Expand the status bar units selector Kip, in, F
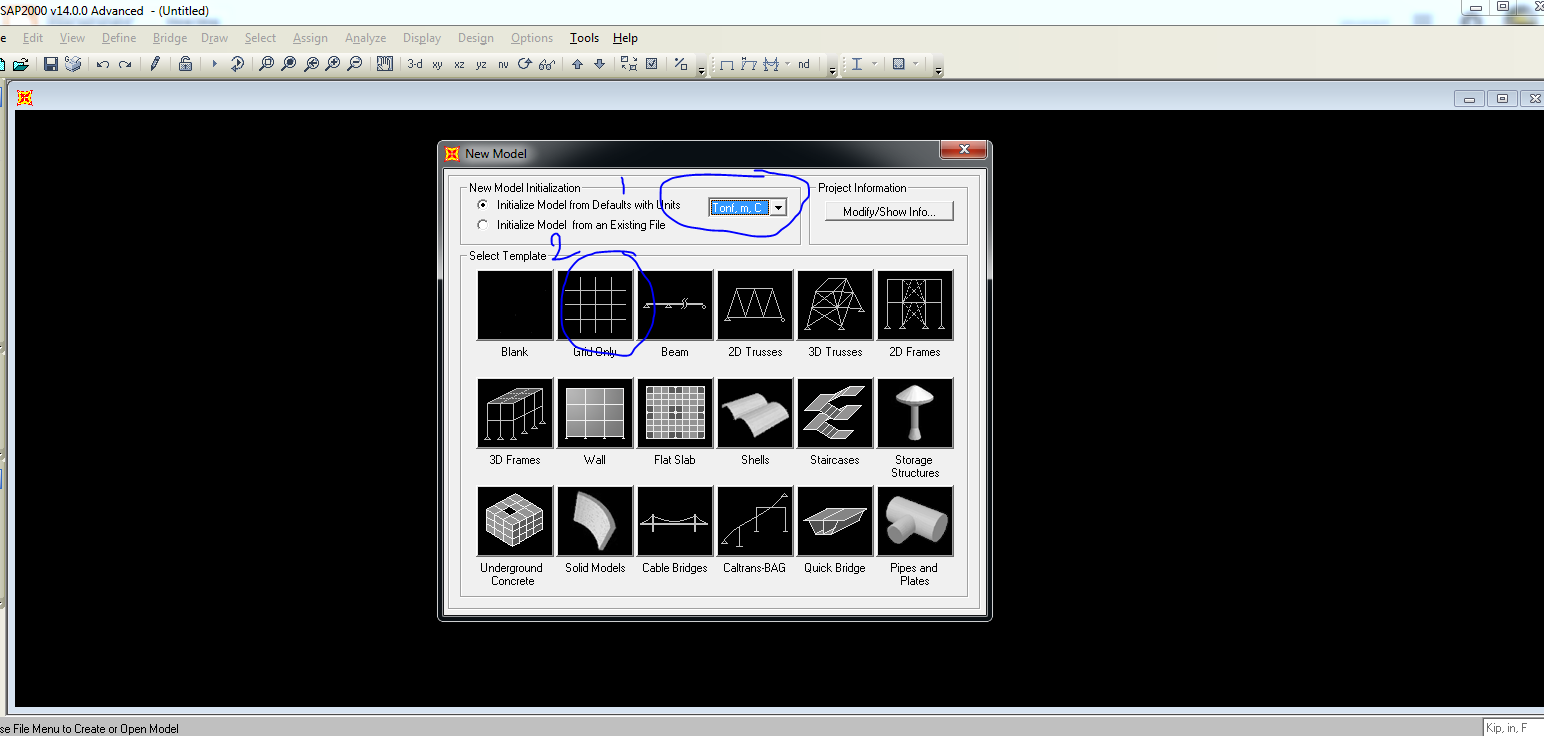Screen dimensions: 1544x736 coord(1513,728)
